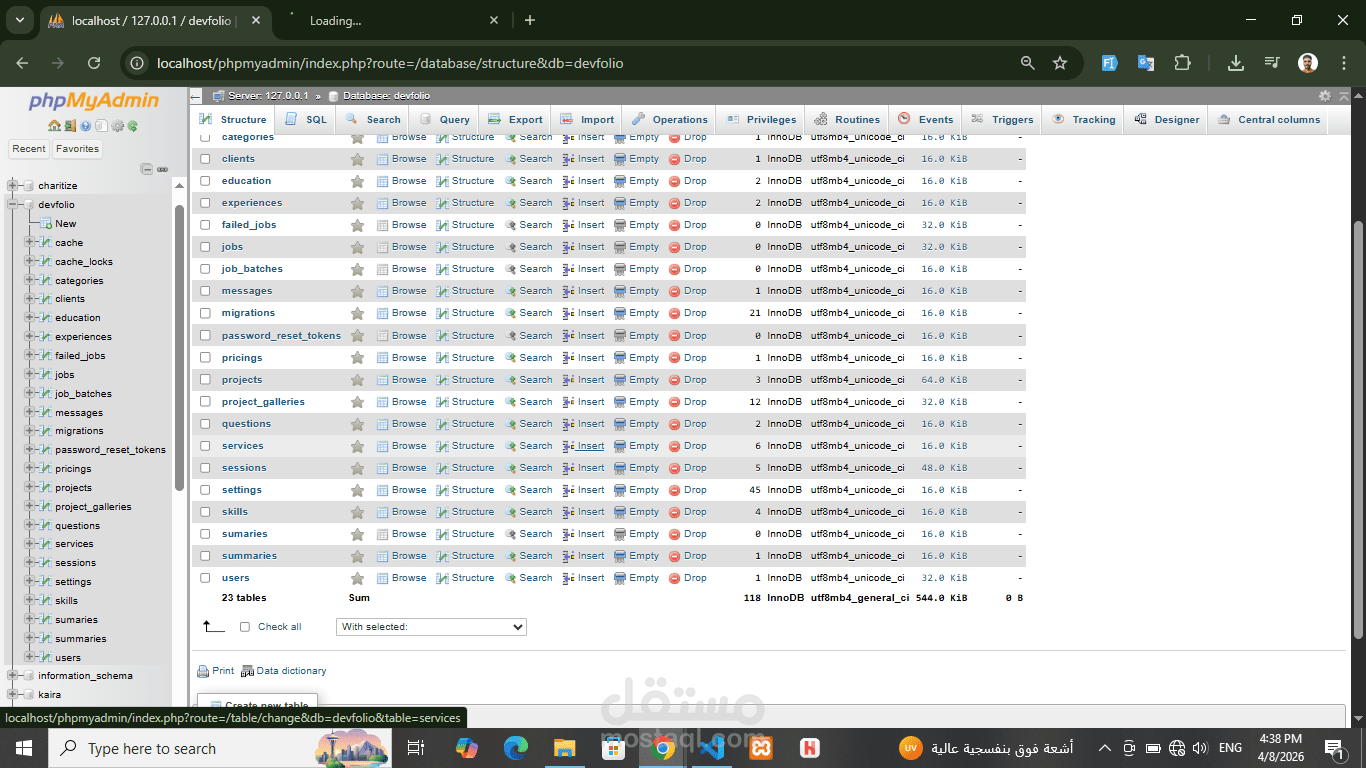Click Server: 127.0.0.1 breadcrumb link
Screen dimensions: 1366x768
[x=269, y=96]
